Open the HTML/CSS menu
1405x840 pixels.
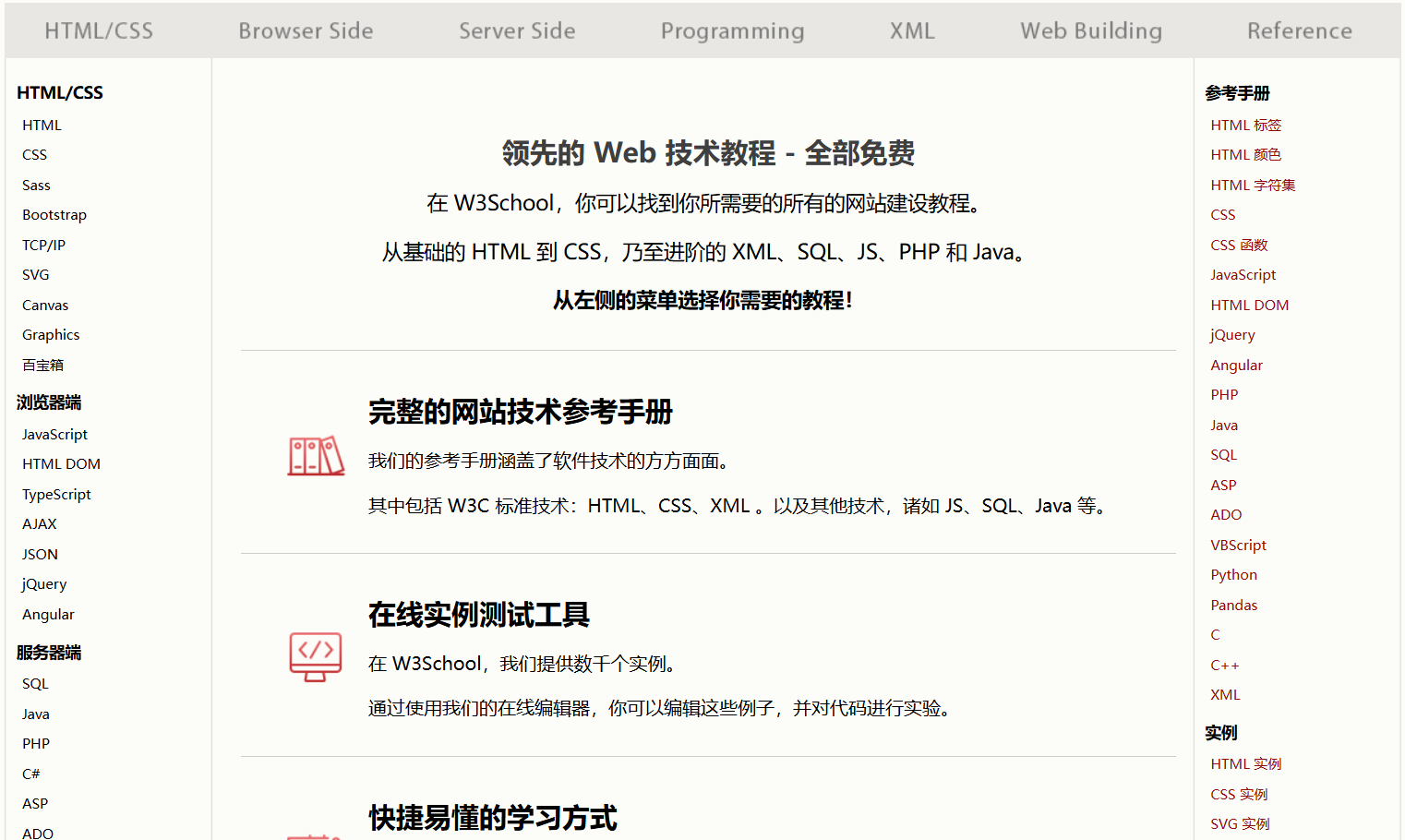tap(99, 30)
